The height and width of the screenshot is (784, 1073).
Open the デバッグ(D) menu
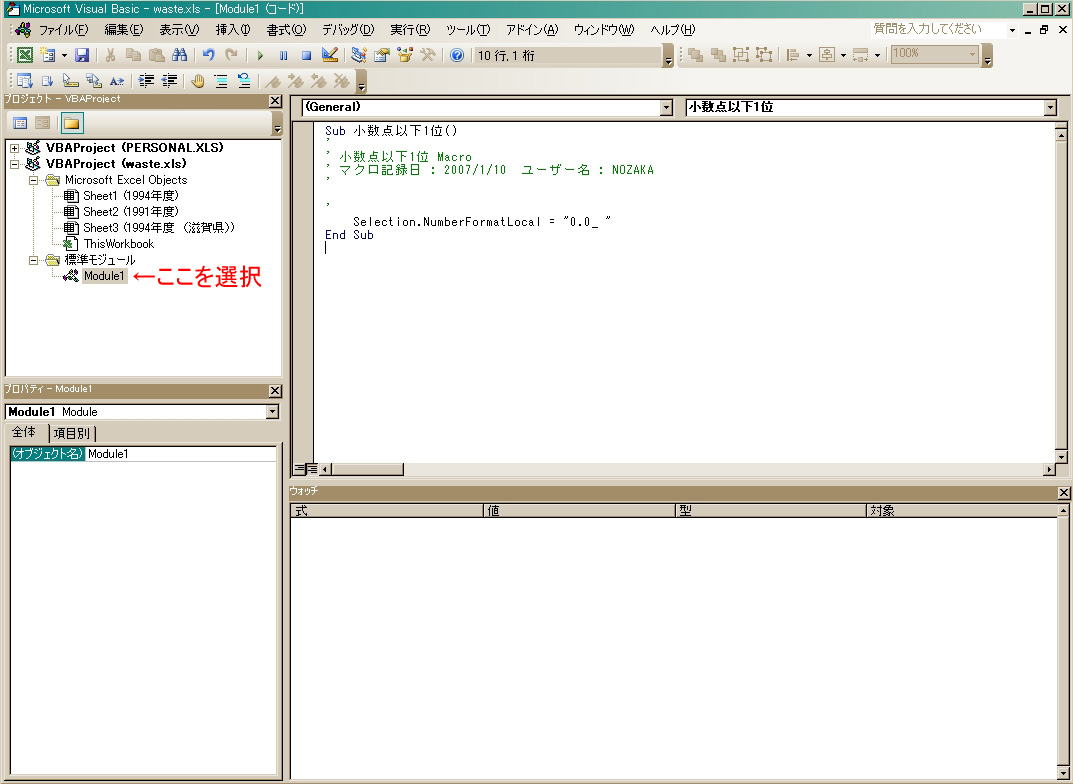[347, 29]
